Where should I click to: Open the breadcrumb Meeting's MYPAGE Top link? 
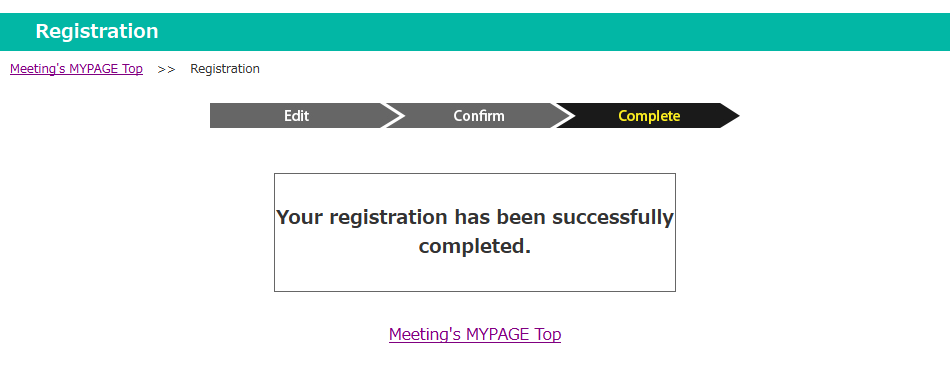coord(76,69)
